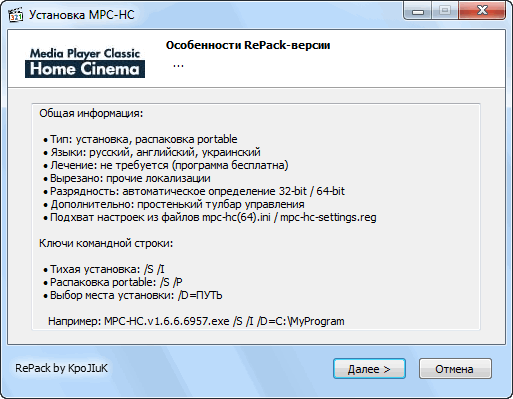
Task: Click the Лечение: не требуется line
Action: click(x=166, y=165)
